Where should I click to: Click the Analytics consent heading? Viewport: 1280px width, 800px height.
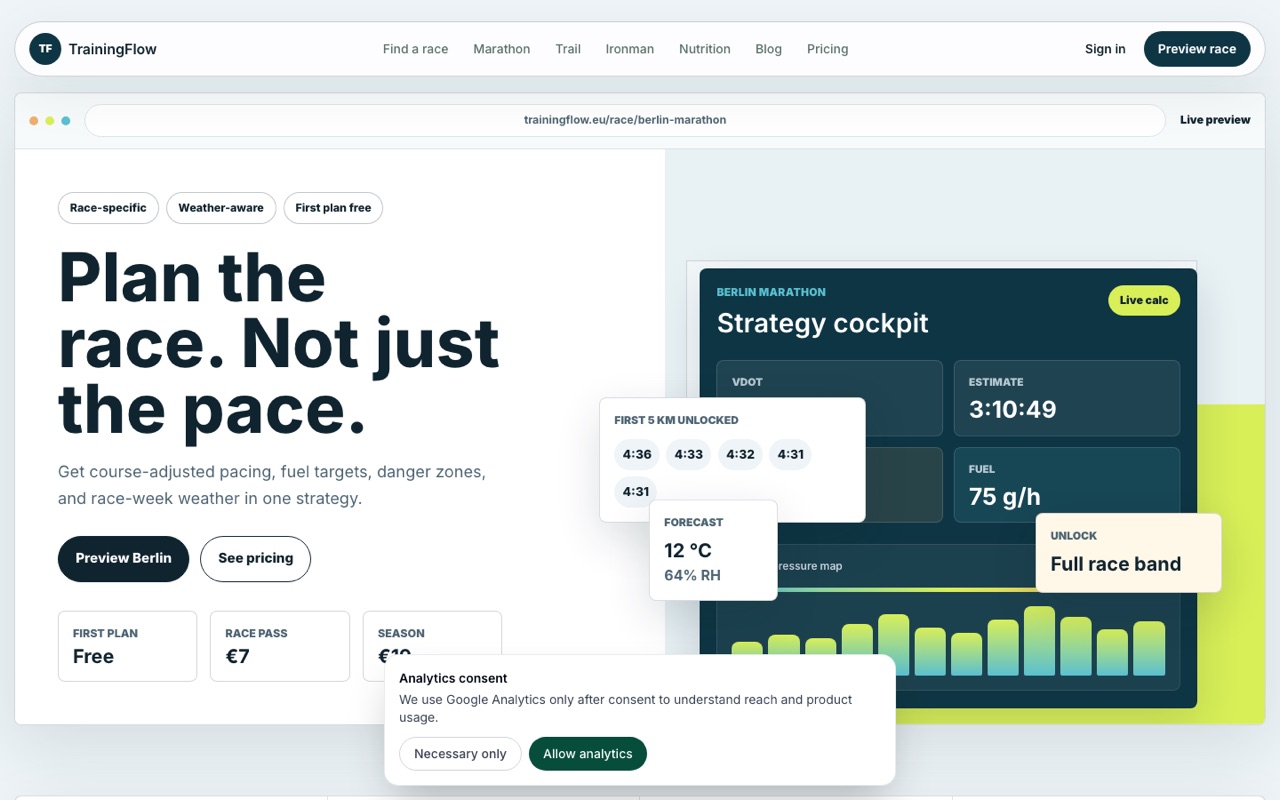pyautogui.click(x=453, y=678)
